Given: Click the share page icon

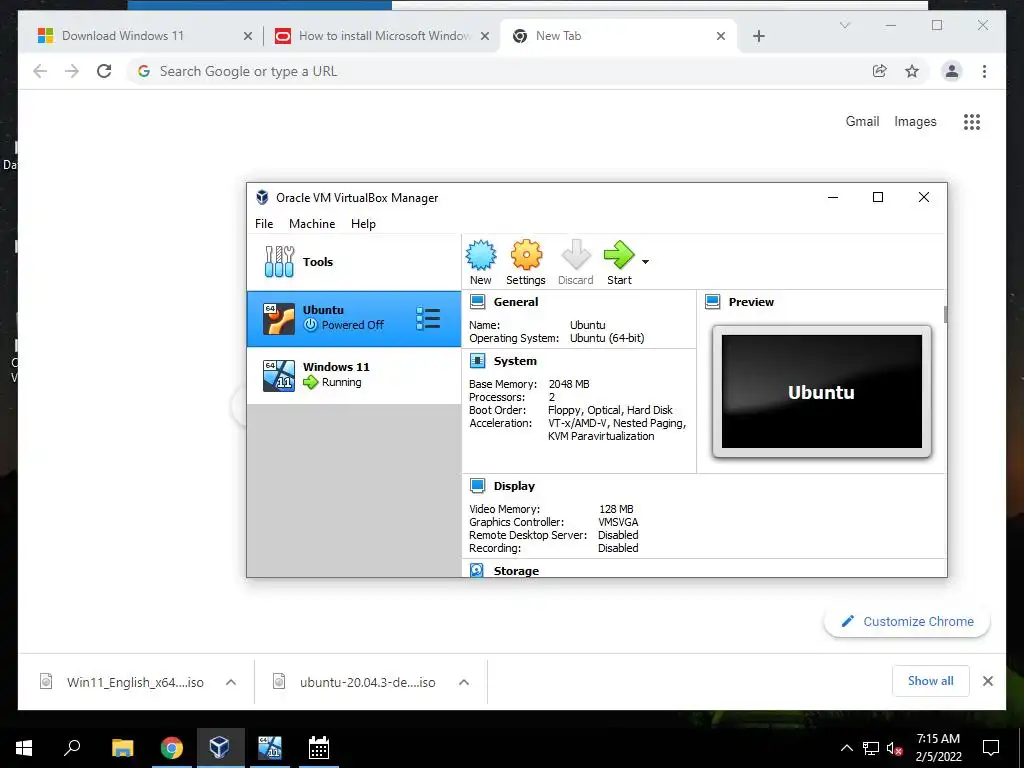Looking at the screenshot, I should pyautogui.click(x=880, y=71).
